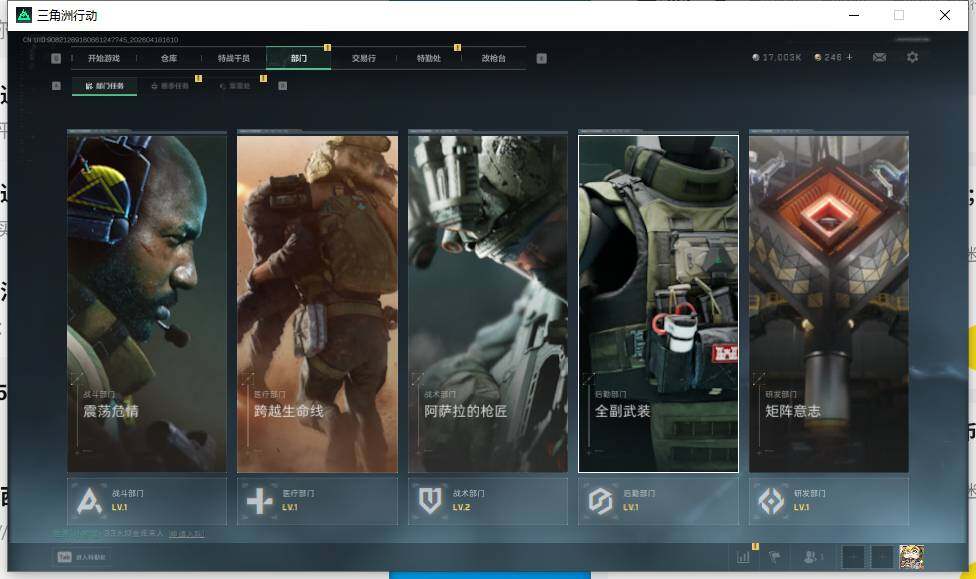Open the 阿萨拉的枪匠 mission card

click(488, 303)
